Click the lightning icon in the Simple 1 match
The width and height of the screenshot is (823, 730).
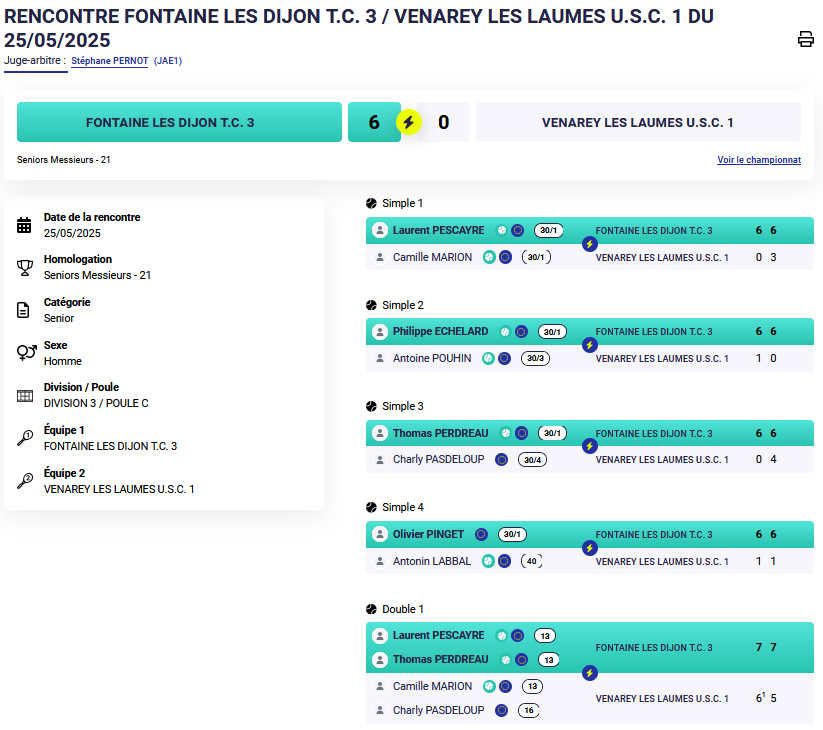[589, 244]
